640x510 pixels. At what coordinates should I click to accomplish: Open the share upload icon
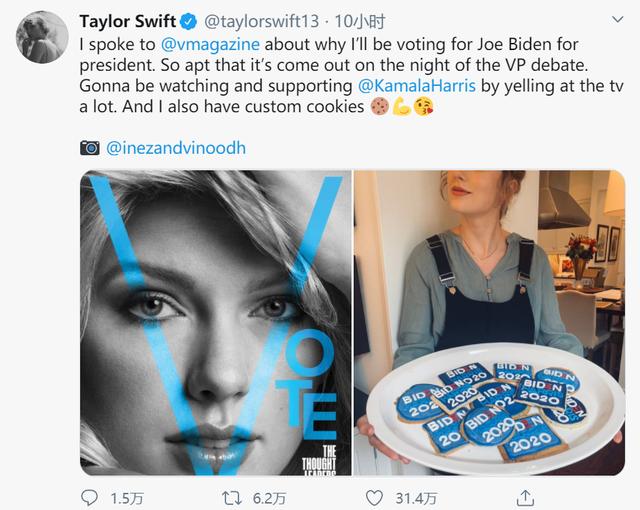tap(525, 497)
